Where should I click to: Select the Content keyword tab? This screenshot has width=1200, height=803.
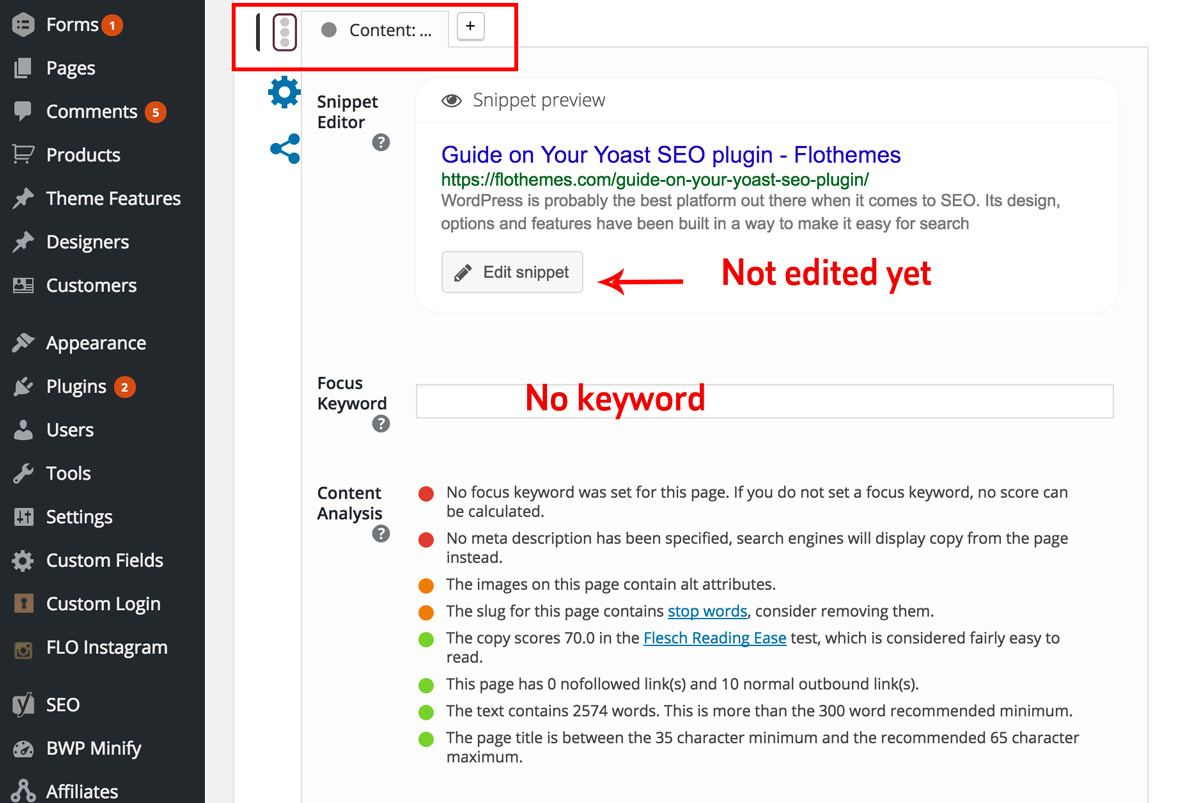pos(376,30)
